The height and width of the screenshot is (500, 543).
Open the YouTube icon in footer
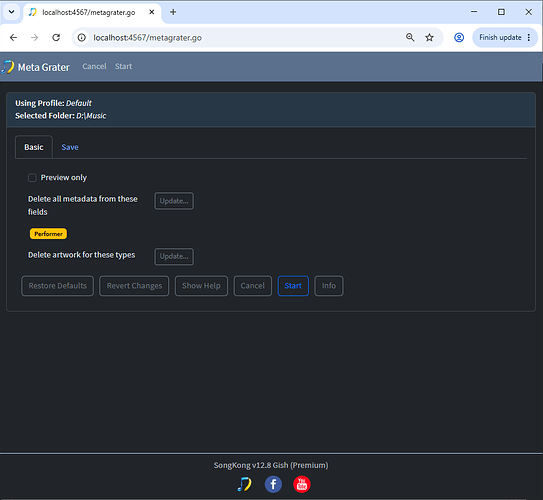[x=302, y=484]
